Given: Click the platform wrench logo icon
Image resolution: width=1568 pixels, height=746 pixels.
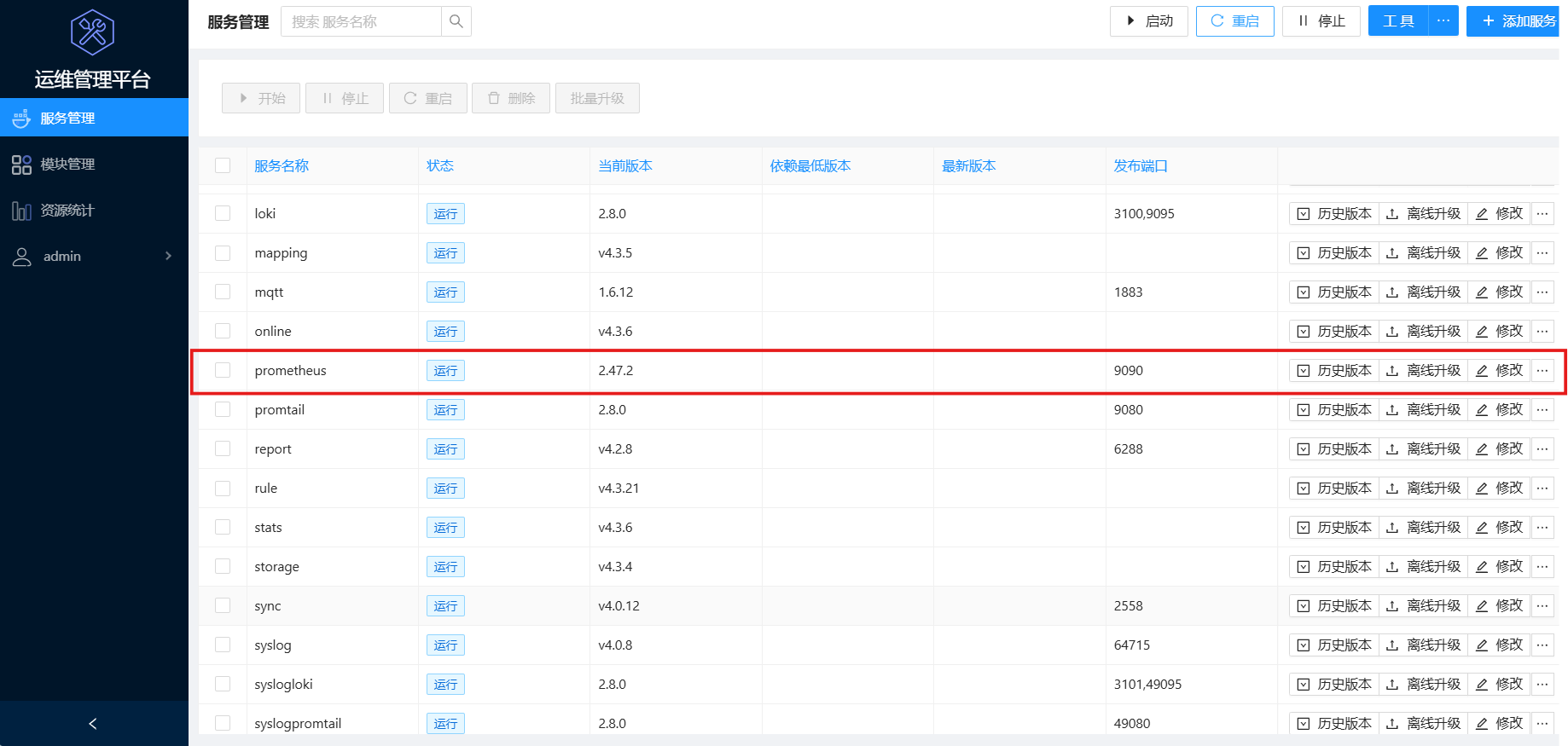Looking at the screenshot, I should coord(92,32).
